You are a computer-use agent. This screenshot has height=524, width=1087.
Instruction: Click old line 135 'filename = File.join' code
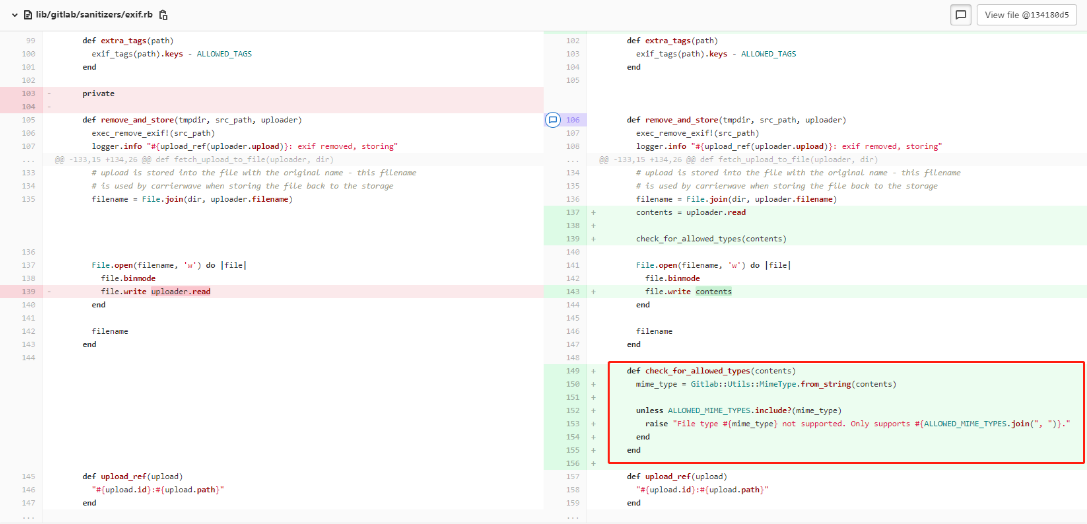(x=192, y=199)
